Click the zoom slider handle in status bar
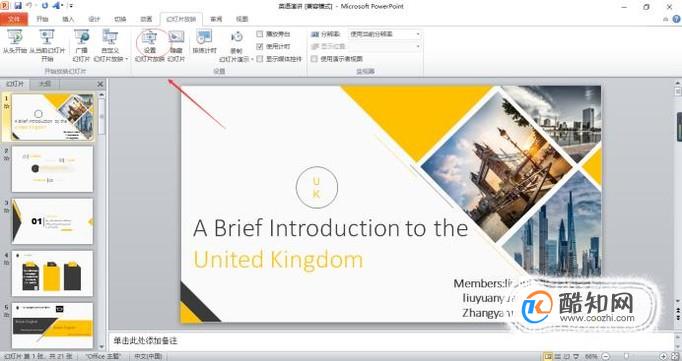 pos(626,356)
